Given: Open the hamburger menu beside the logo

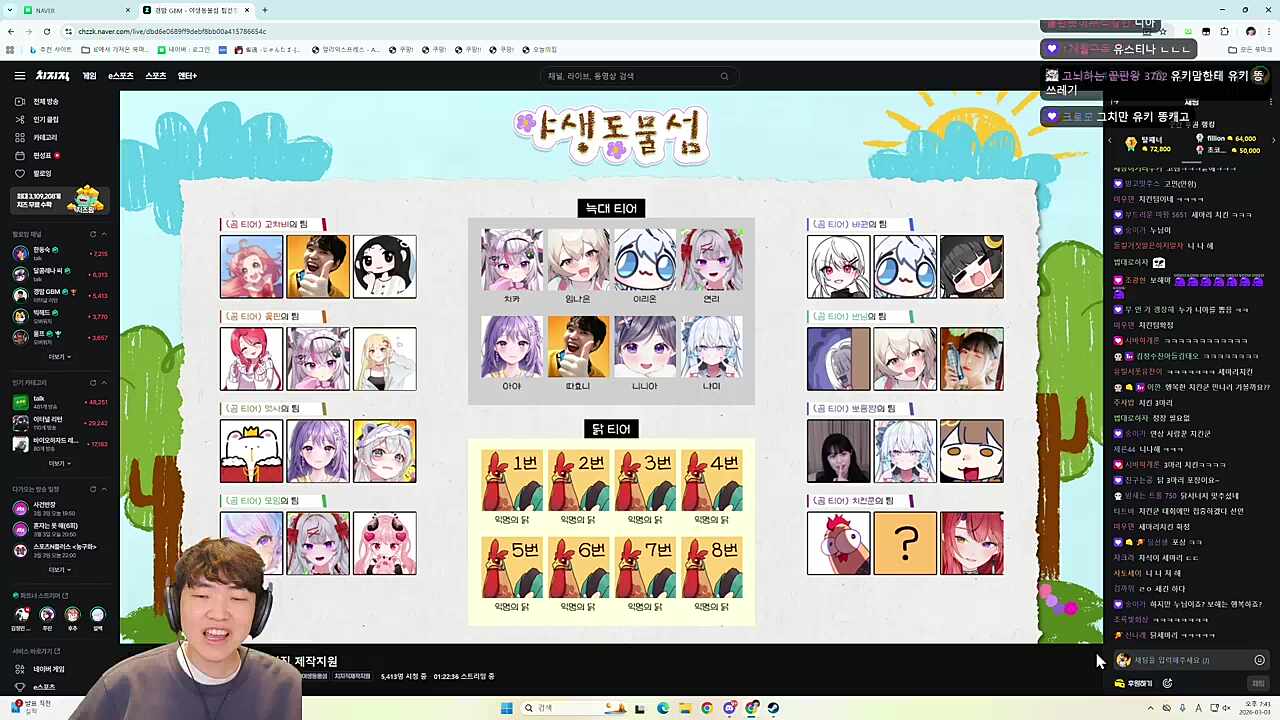Looking at the screenshot, I should [19, 75].
